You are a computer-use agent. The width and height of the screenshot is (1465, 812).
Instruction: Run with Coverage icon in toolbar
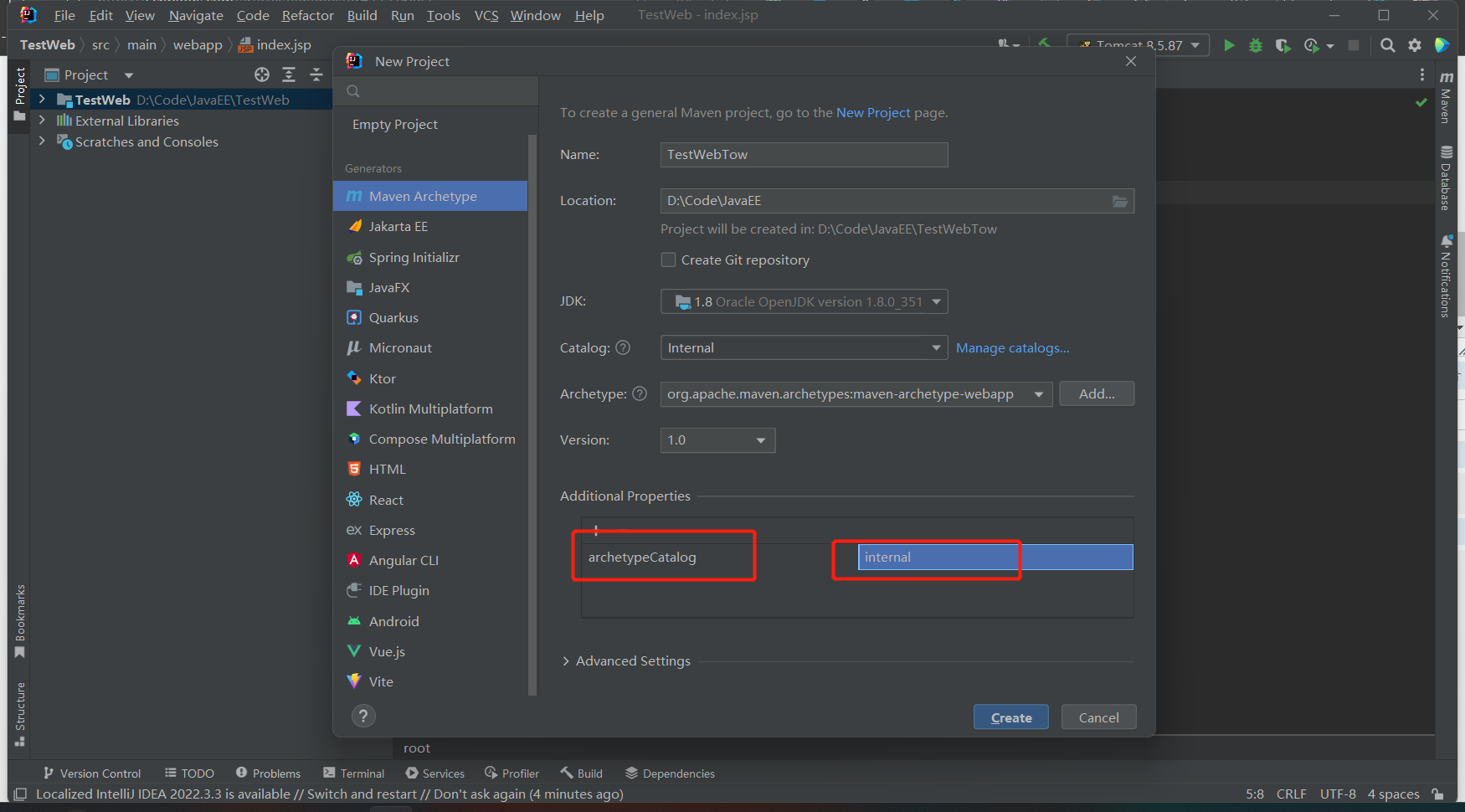tap(1283, 45)
